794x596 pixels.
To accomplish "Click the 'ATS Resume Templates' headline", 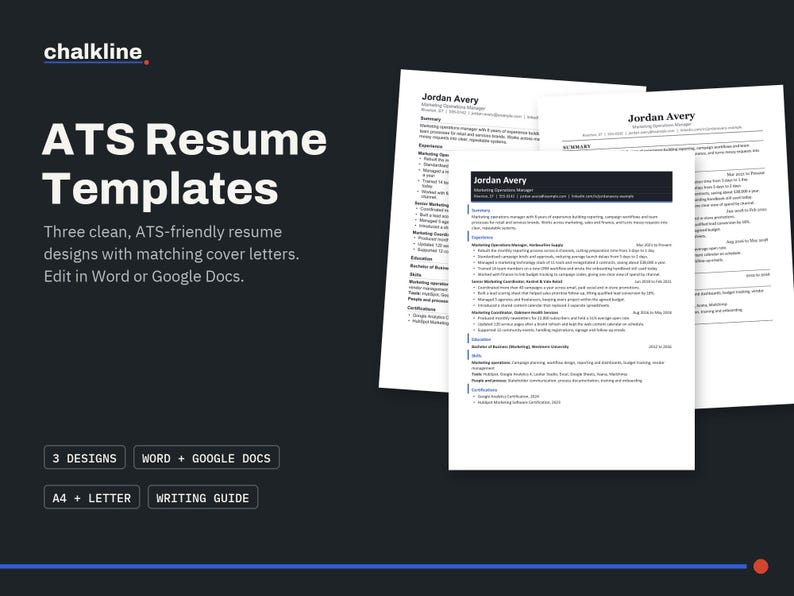I will 184,164.
